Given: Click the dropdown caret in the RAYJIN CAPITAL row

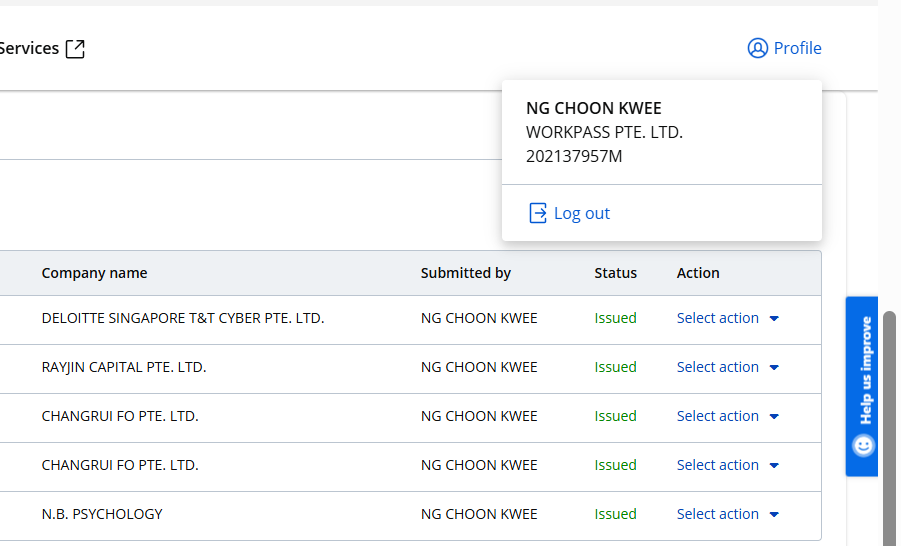Looking at the screenshot, I should click(x=774, y=368).
